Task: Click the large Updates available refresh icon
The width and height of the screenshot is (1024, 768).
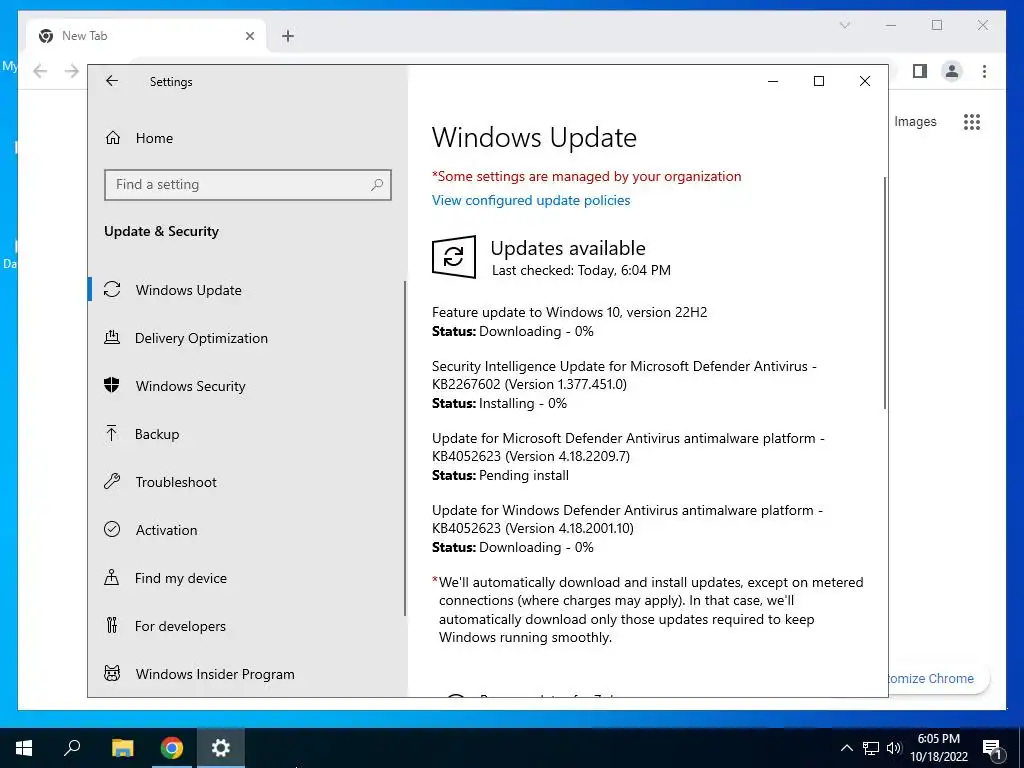Action: click(454, 257)
